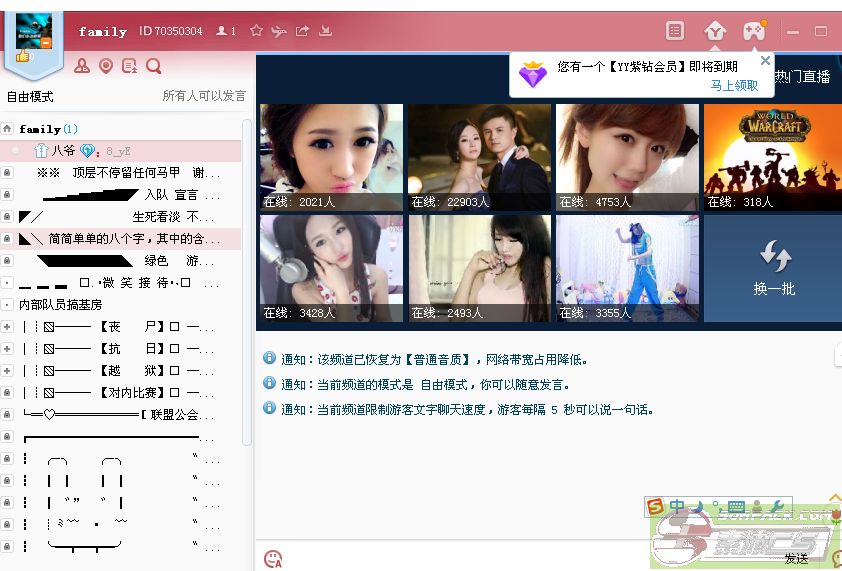Click the airplane icon beside the star
This screenshot has width=842, height=571.
pos(279,31)
